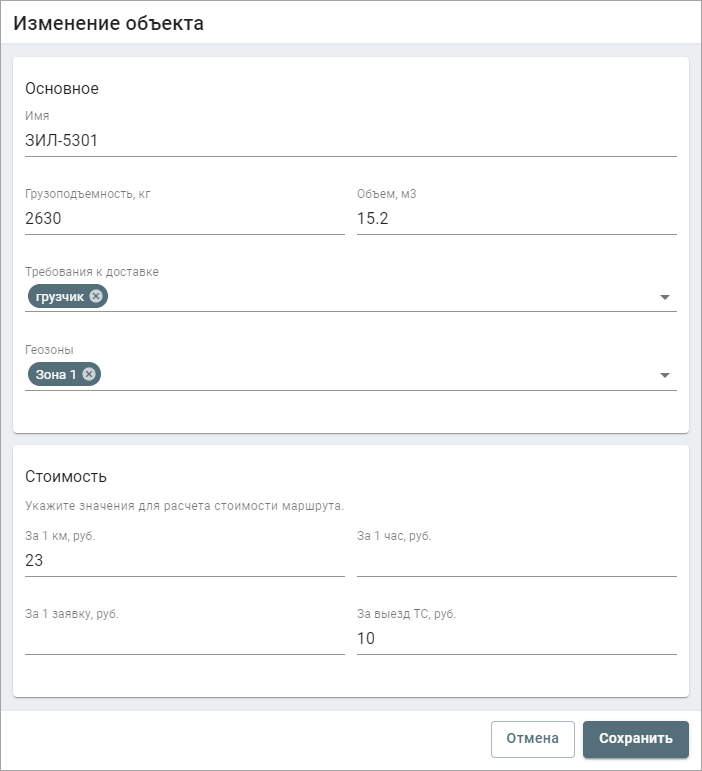Screen dimensions: 702x771
Task: Click the "Стоимость" section heading
Action: (x=66, y=476)
